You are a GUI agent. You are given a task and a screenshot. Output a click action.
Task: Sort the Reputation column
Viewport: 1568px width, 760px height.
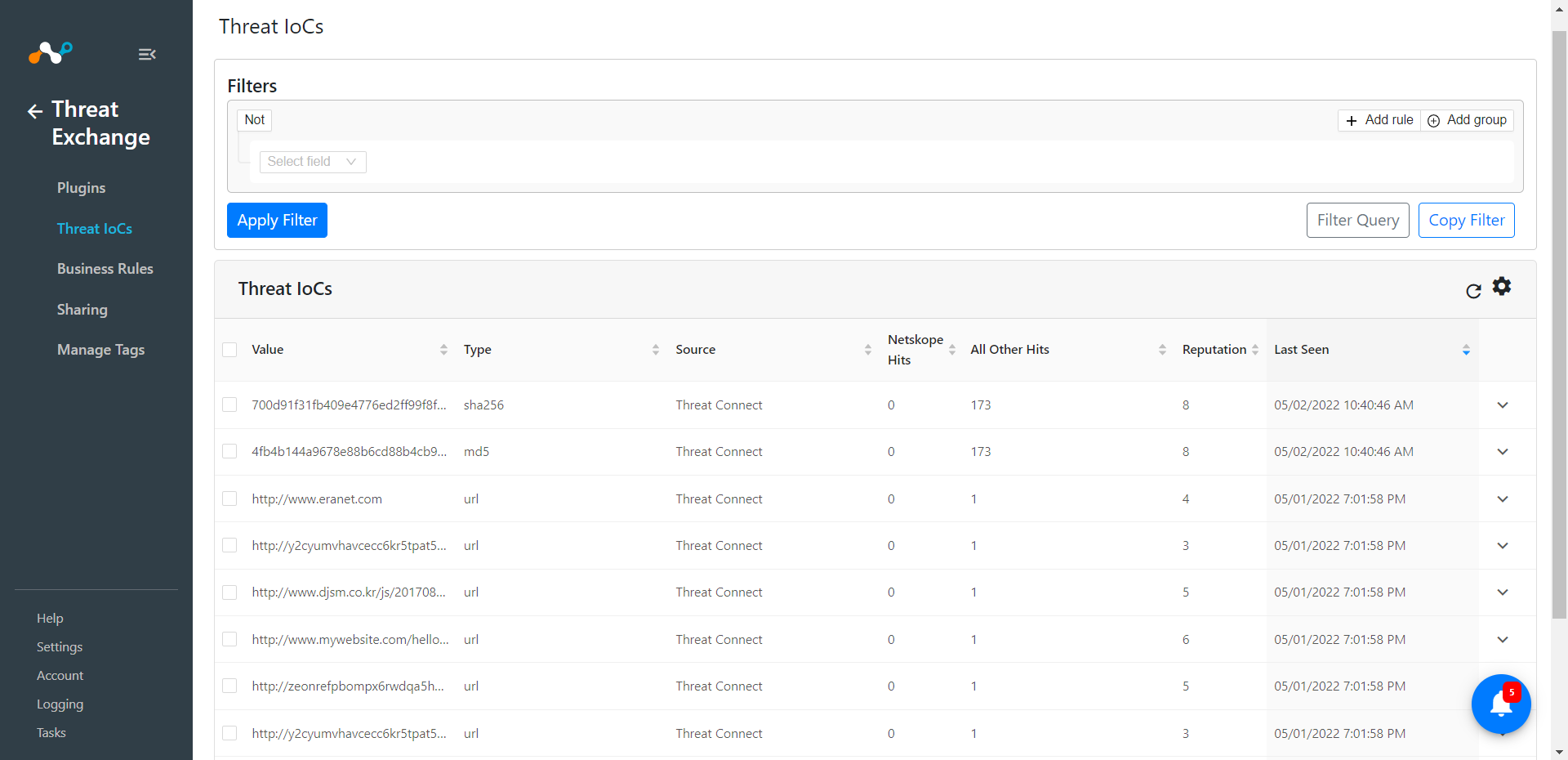pos(1257,349)
